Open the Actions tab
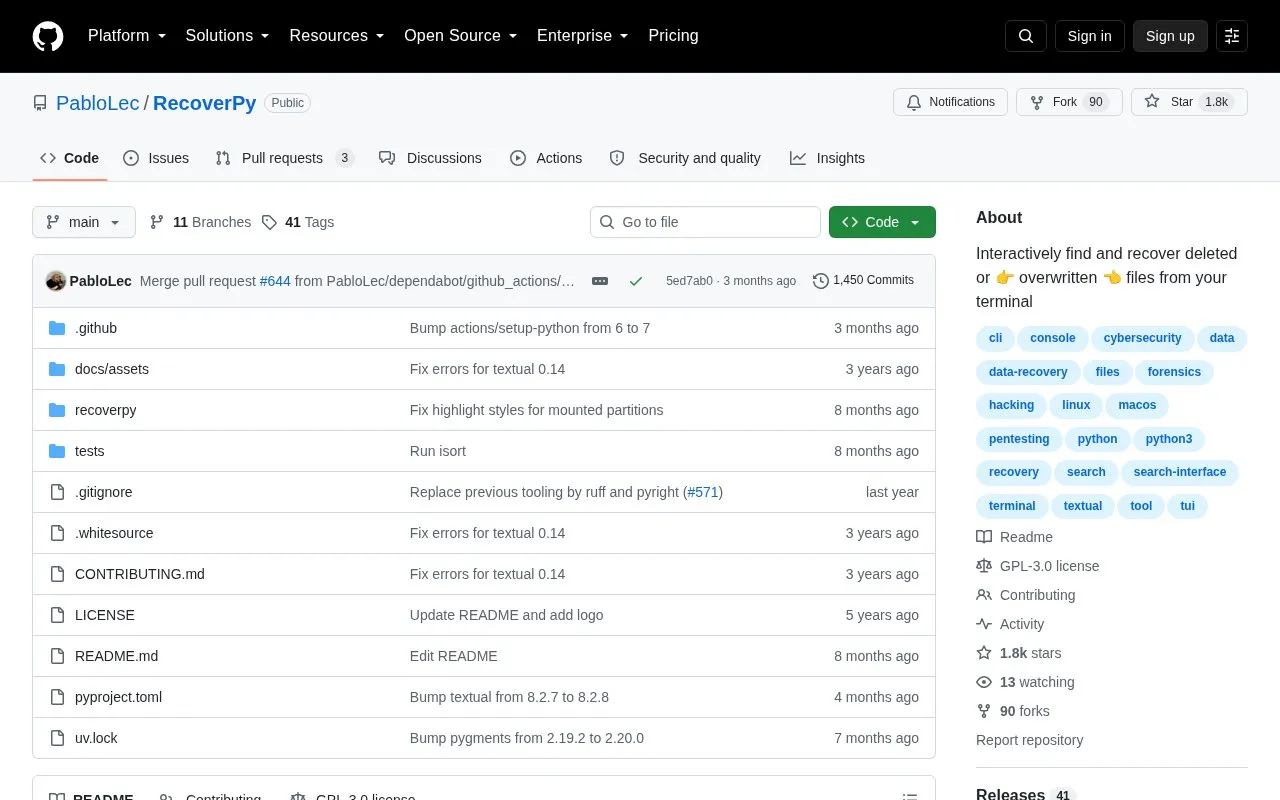The width and height of the screenshot is (1280, 800). point(546,158)
